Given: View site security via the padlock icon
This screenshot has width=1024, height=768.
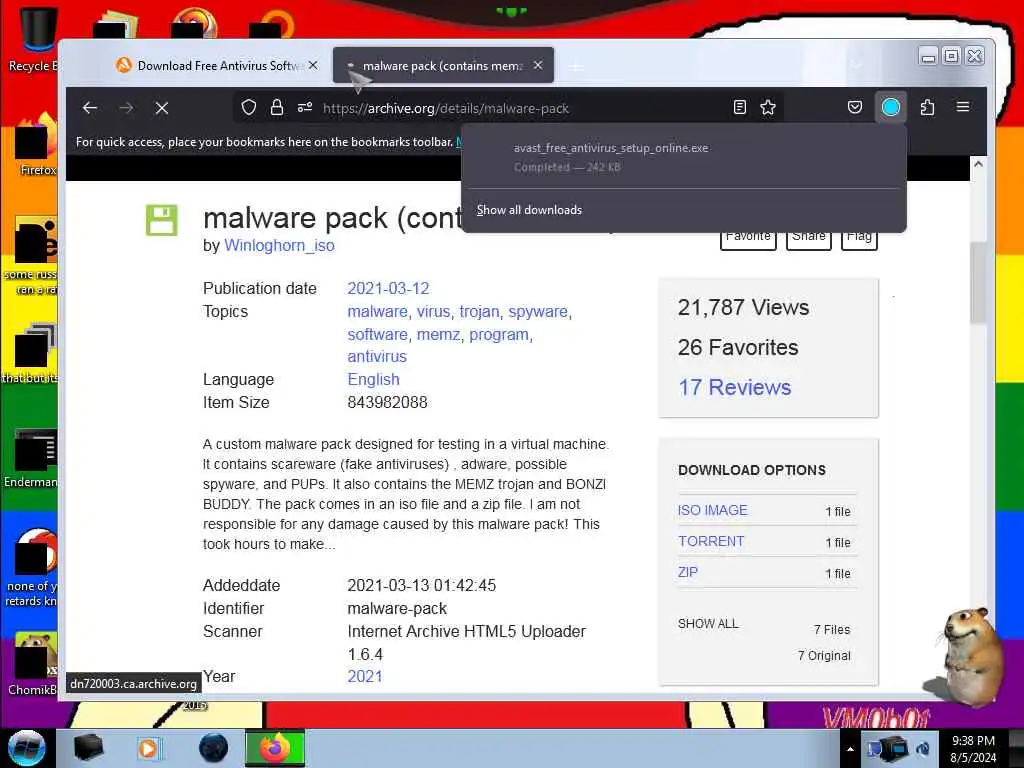Looking at the screenshot, I should (277, 107).
